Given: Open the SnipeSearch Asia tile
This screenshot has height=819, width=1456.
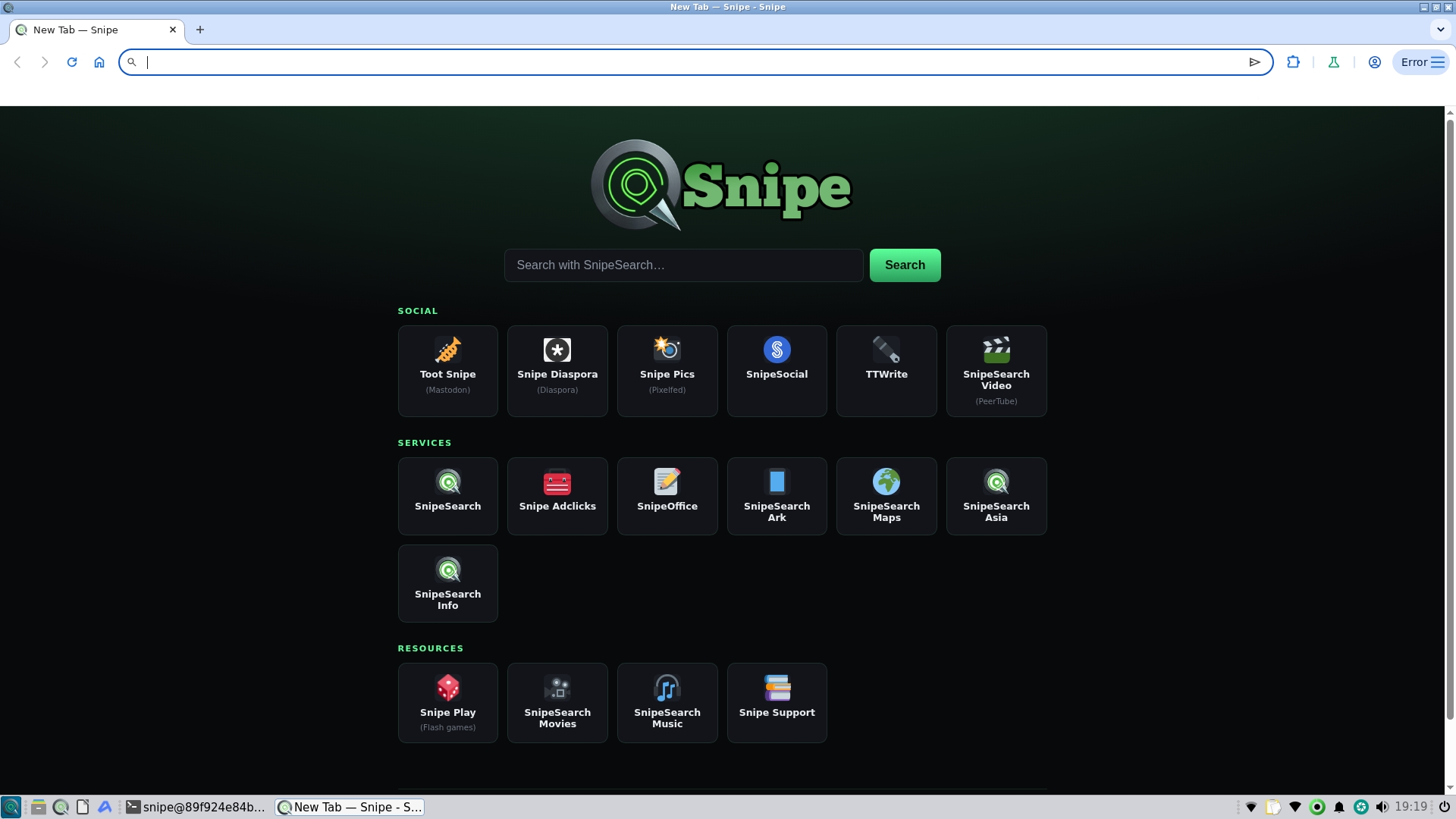Looking at the screenshot, I should (996, 496).
